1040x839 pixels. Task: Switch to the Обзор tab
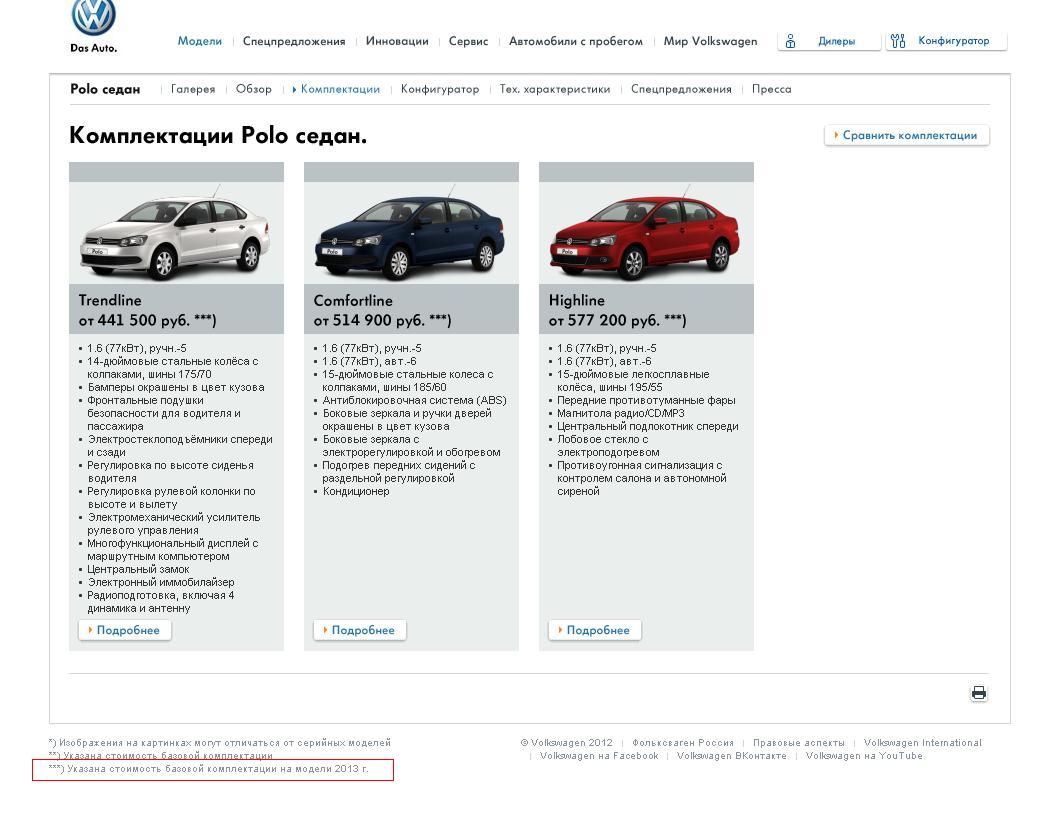(254, 89)
